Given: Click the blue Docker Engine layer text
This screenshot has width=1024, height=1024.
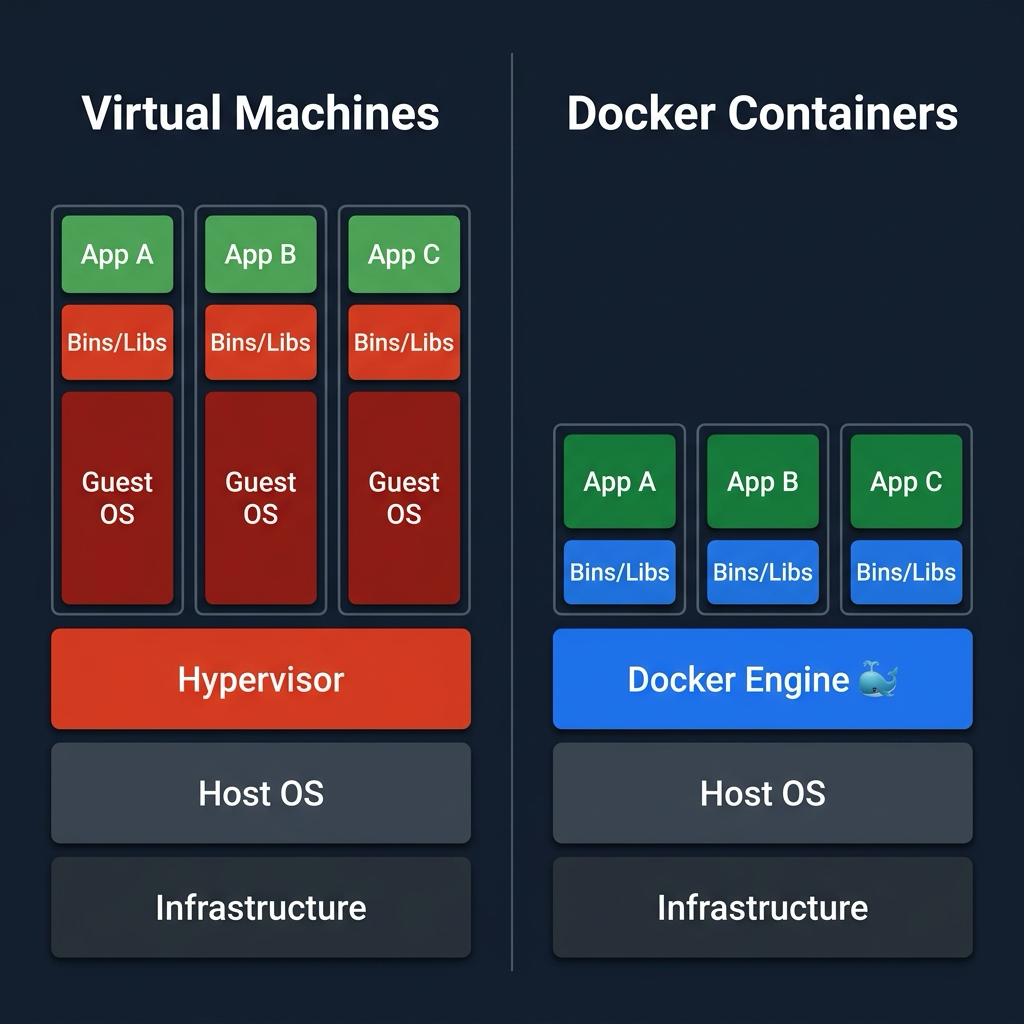Looking at the screenshot, I should pos(739,679).
